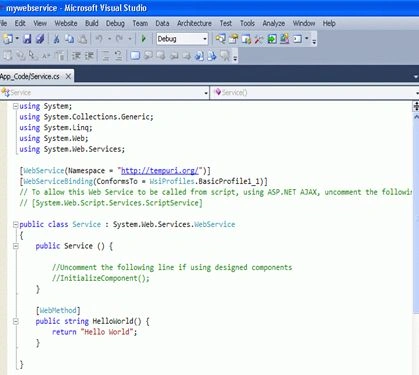Open the Service class navigation dropdown
Viewport: 419px width, 375px height.
coord(105,93)
